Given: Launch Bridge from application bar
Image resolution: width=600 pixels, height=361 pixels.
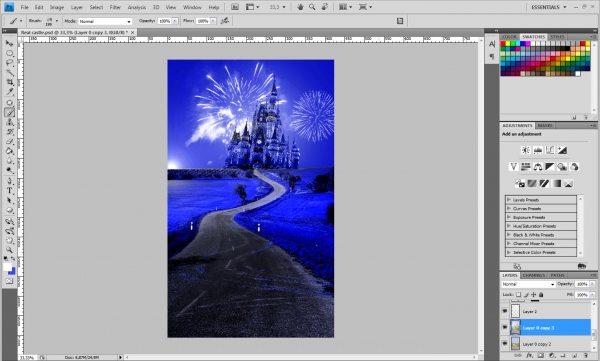Looking at the screenshot, I should click(235, 7).
